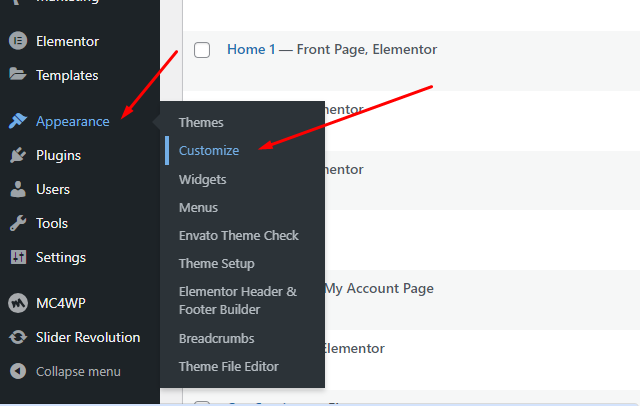The height and width of the screenshot is (406, 640).
Task: Click the Tools wrench icon
Action: click(x=17, y=223)
